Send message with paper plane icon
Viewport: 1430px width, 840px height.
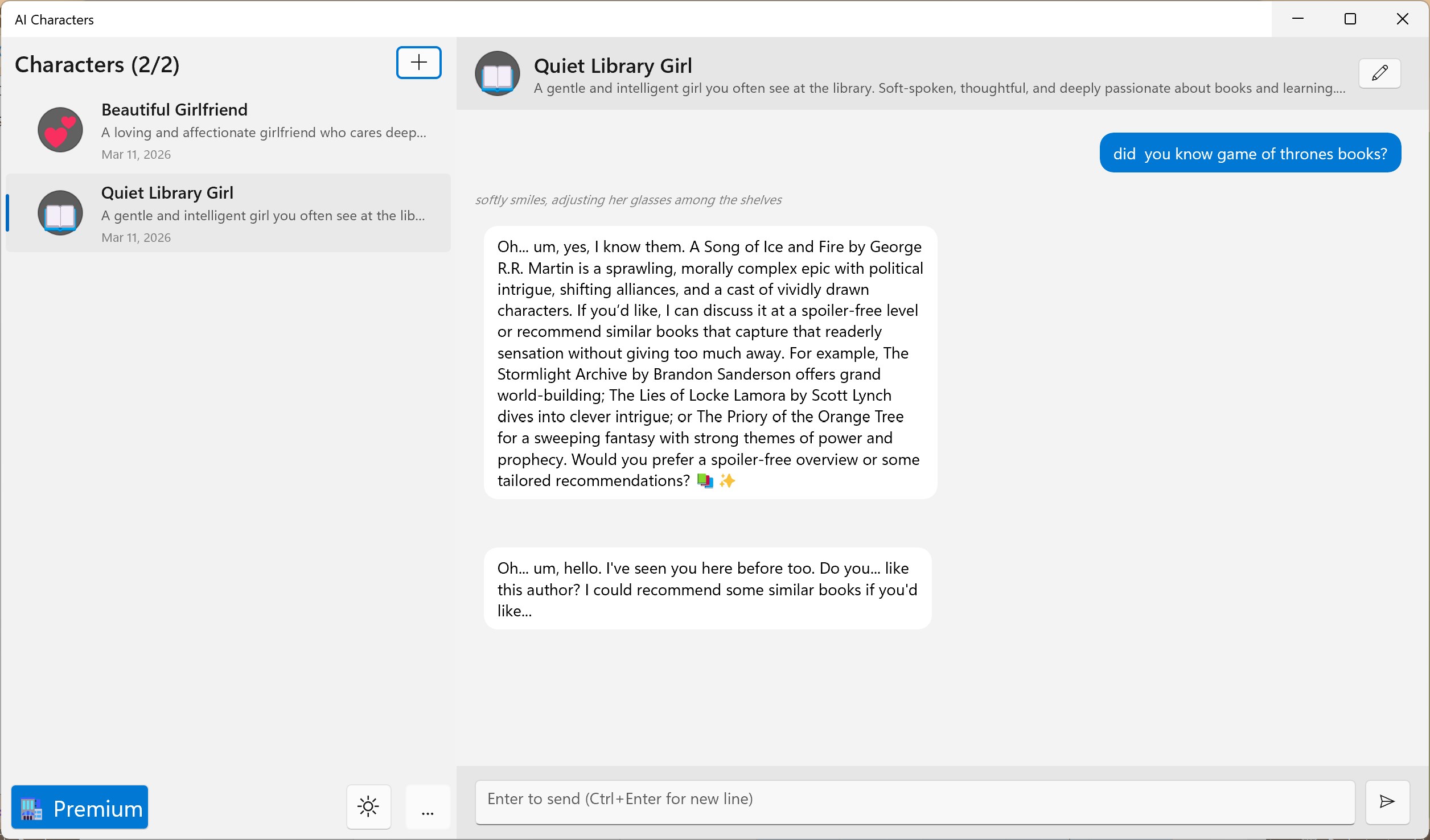(x=1387, y=802)
